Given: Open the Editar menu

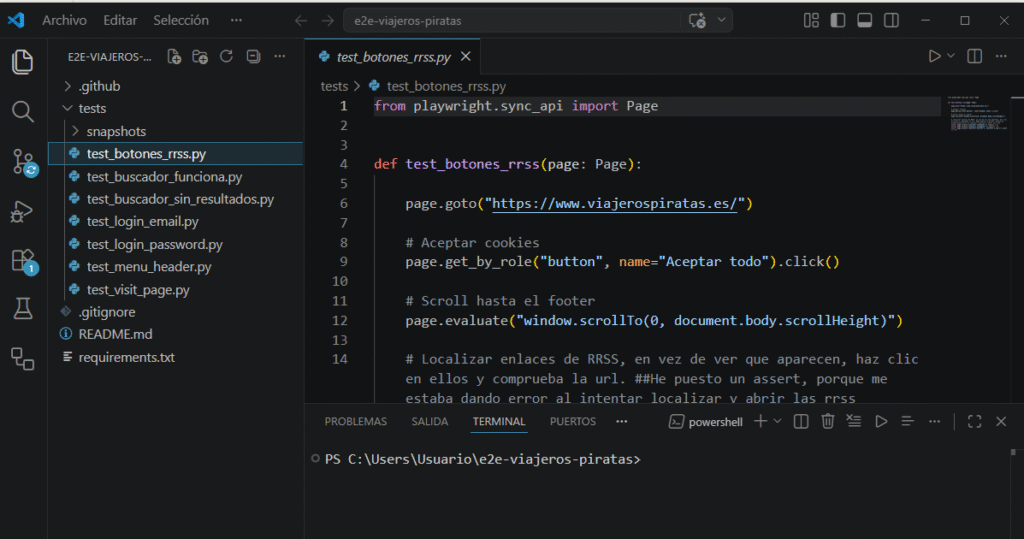Looking at the screenshot, I should pos(120,20).
